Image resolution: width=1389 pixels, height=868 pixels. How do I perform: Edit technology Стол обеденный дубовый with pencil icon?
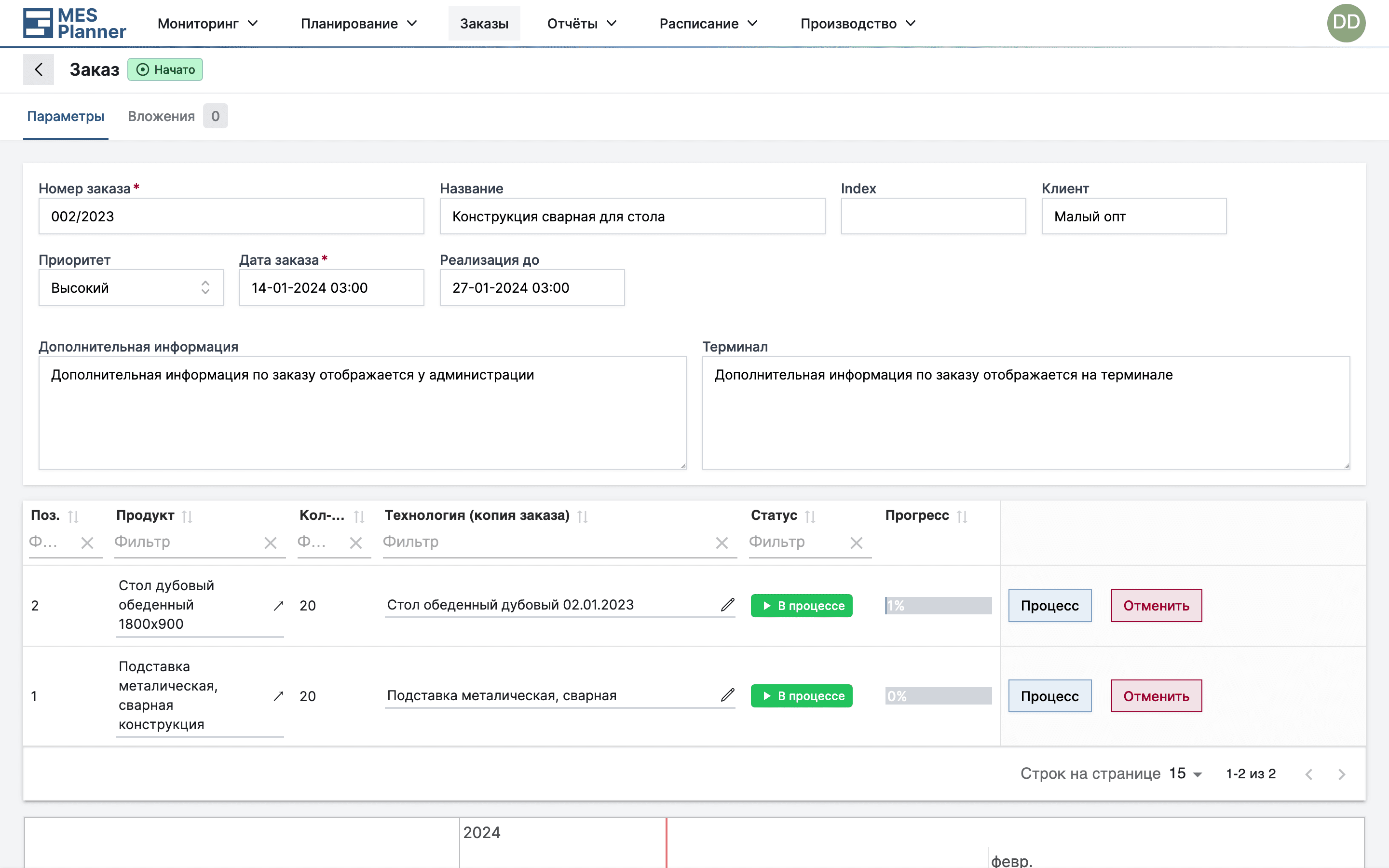click(727, 605)
